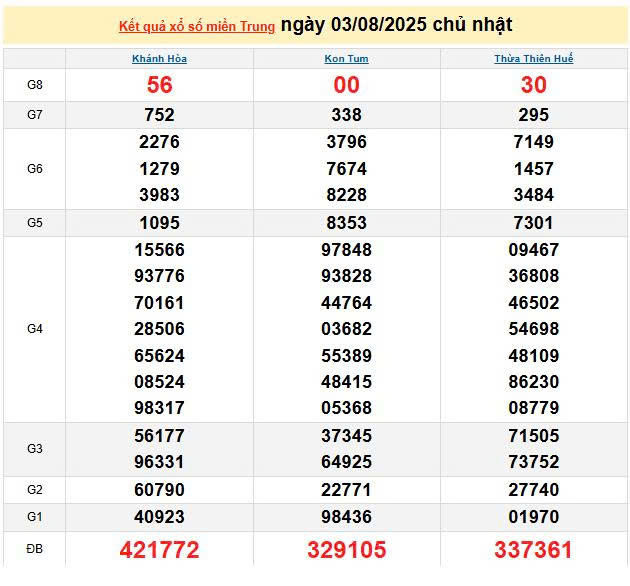Select G4 number 54698

click(534, 329)
